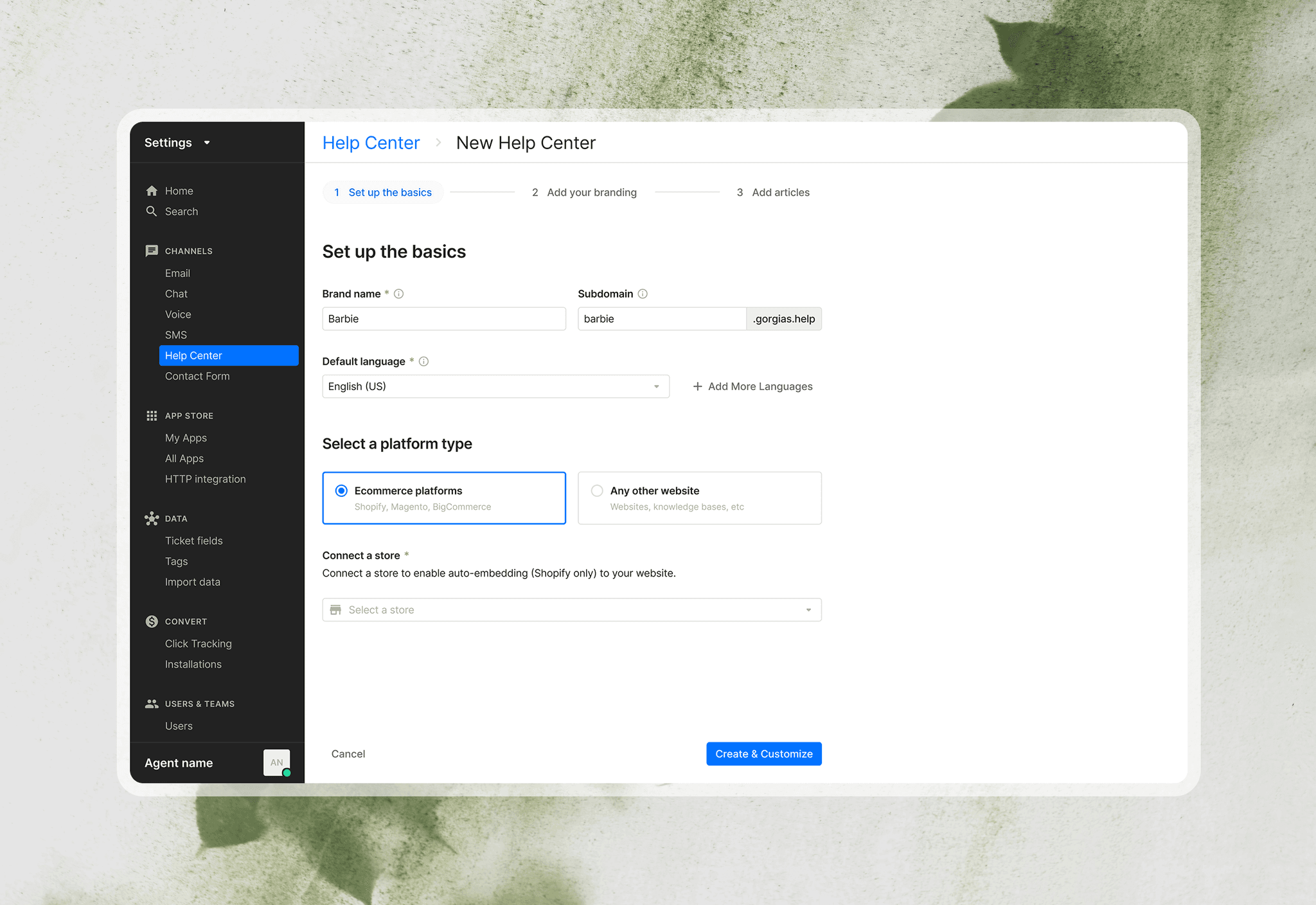Screen dimensions: 1316x905
Task: Click the AN agent avatar
Action: [x=276, y=762]
